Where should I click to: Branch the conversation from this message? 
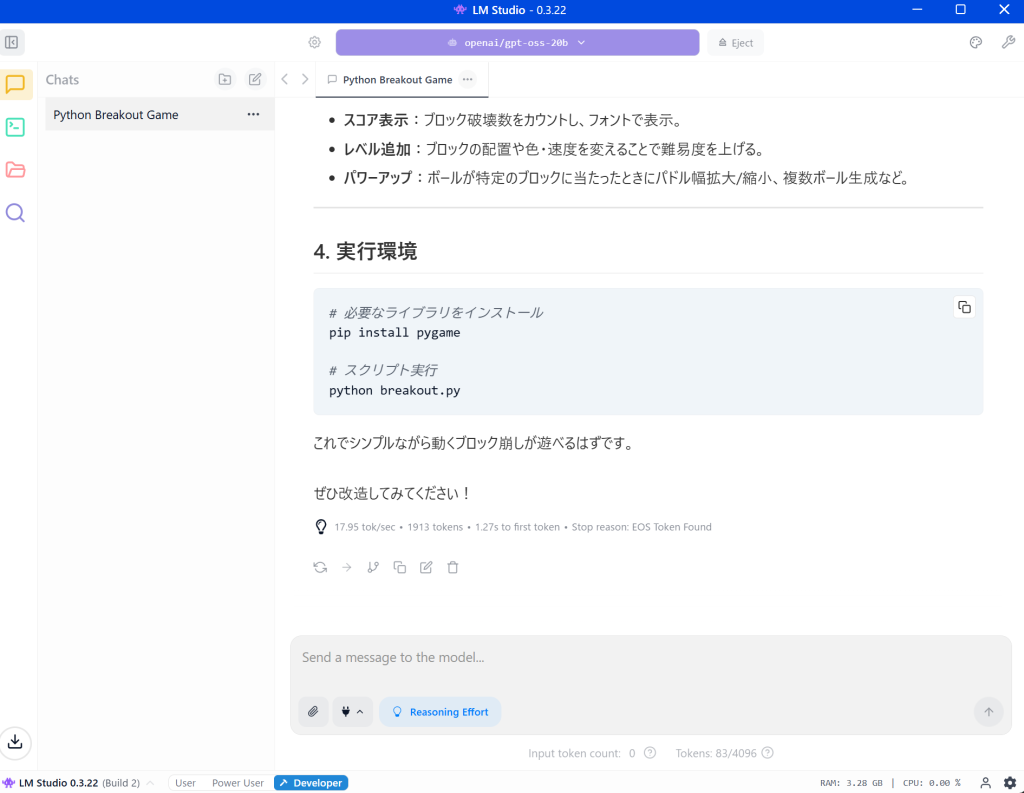coord(373,567)
